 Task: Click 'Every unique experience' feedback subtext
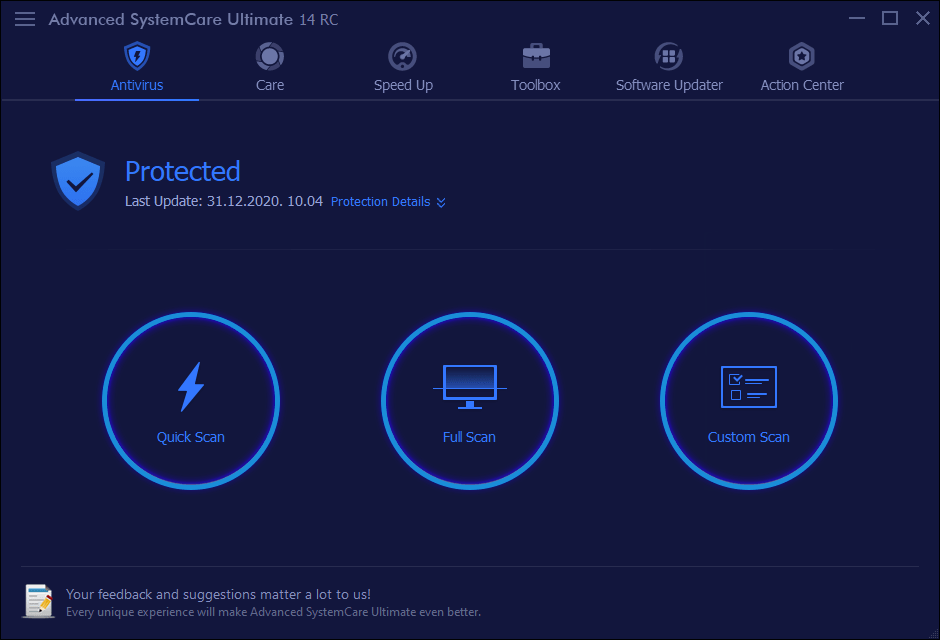(x=273, y=612)
